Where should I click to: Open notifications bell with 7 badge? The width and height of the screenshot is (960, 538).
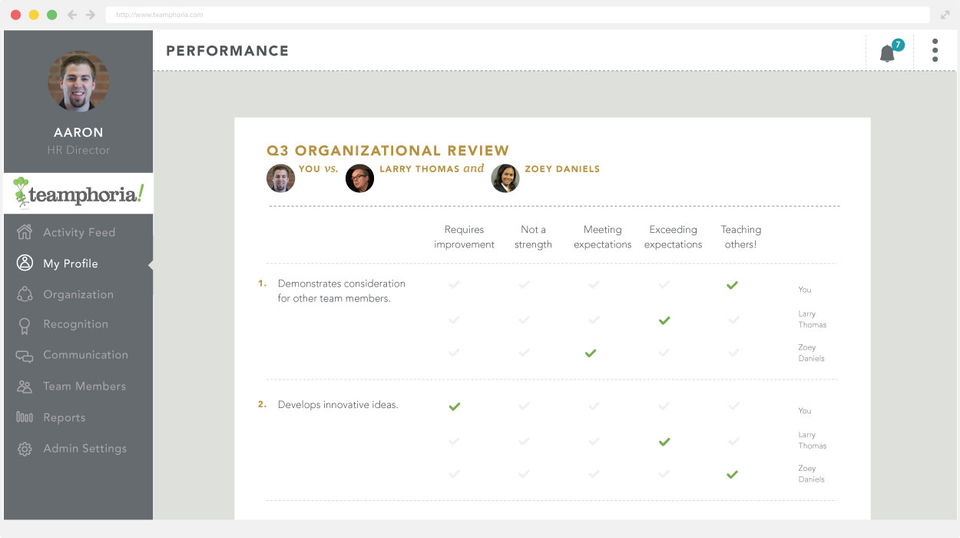(x=888, y=52)
